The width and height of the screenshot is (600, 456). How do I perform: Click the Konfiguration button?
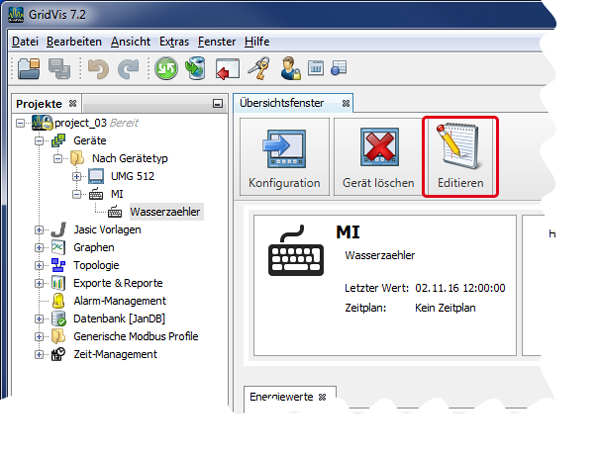point(284,157)
